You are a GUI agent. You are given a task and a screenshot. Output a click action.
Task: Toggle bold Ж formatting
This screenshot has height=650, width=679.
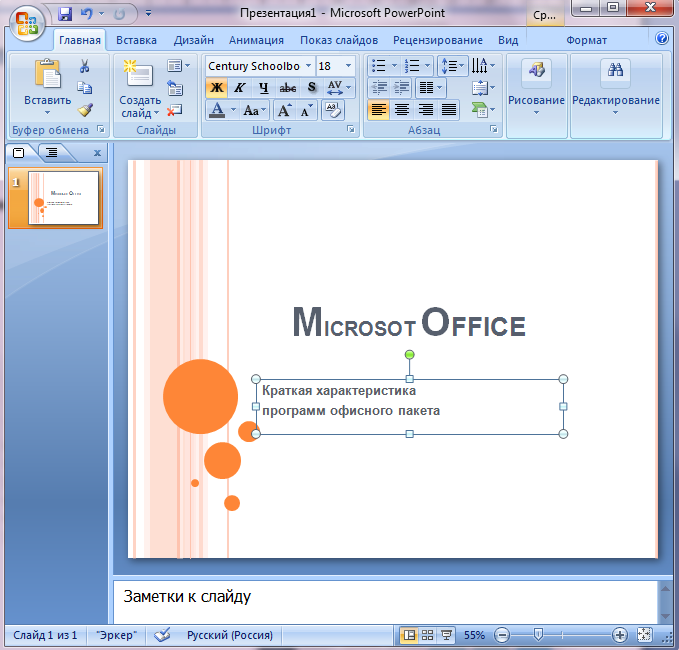(x=217, y=88)
